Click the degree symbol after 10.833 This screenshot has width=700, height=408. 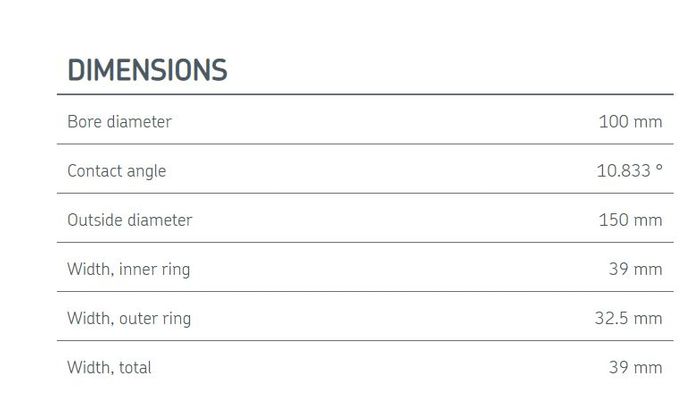659,168
